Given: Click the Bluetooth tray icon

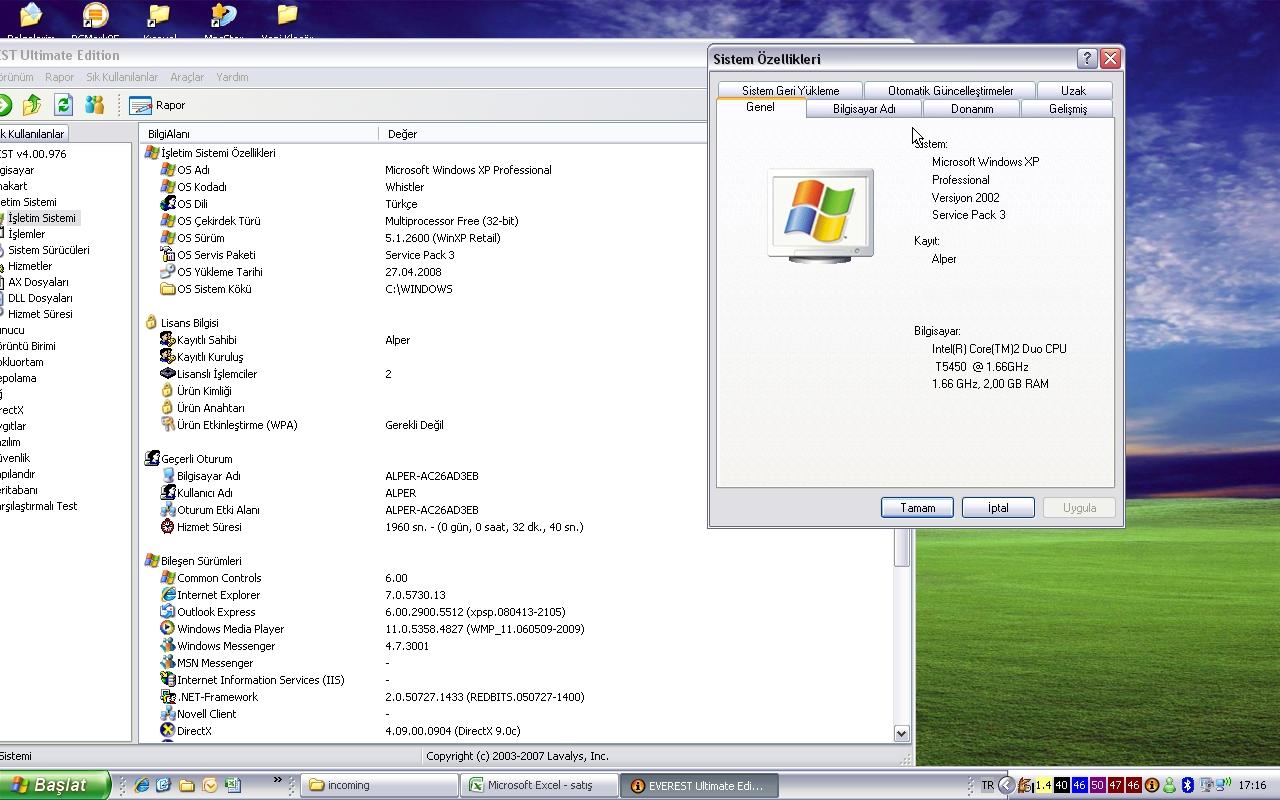Looking at the screenshot, I should tap(1187, 785).
